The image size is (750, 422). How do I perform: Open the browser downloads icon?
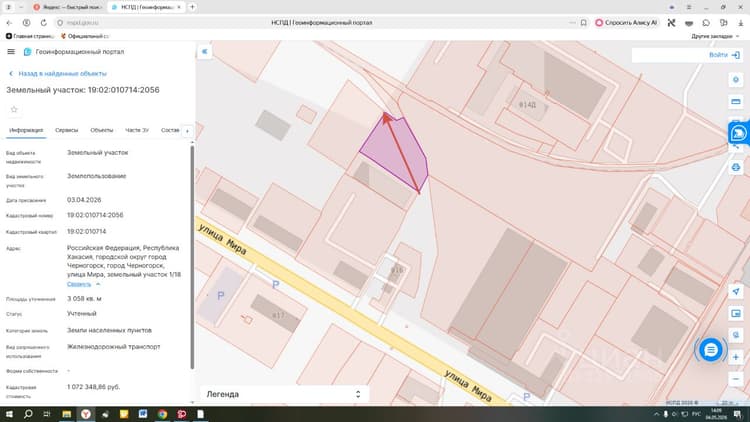(740, 22)
